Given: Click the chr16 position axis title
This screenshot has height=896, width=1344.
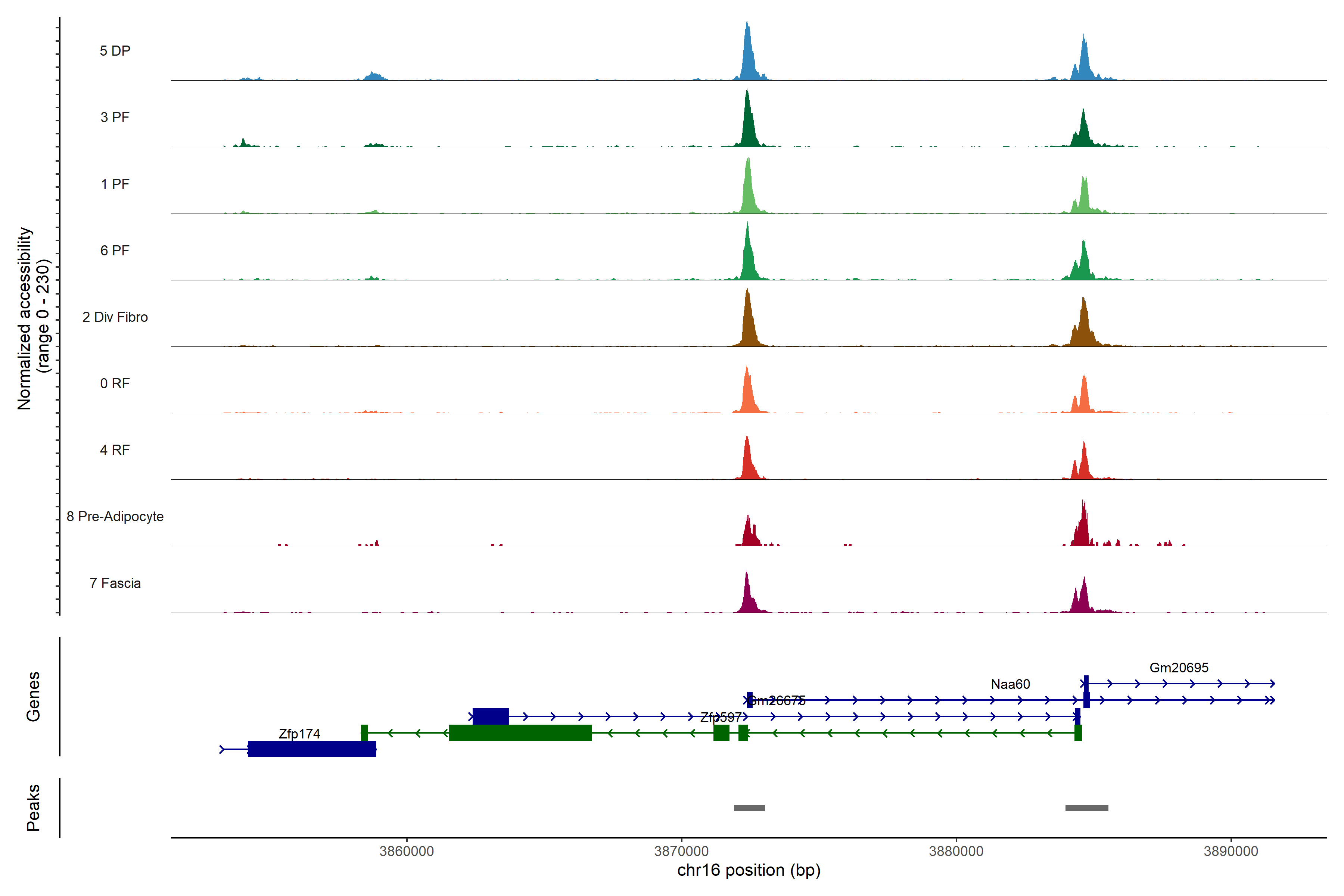Looking at the screenshot, I should pos(749,870).
